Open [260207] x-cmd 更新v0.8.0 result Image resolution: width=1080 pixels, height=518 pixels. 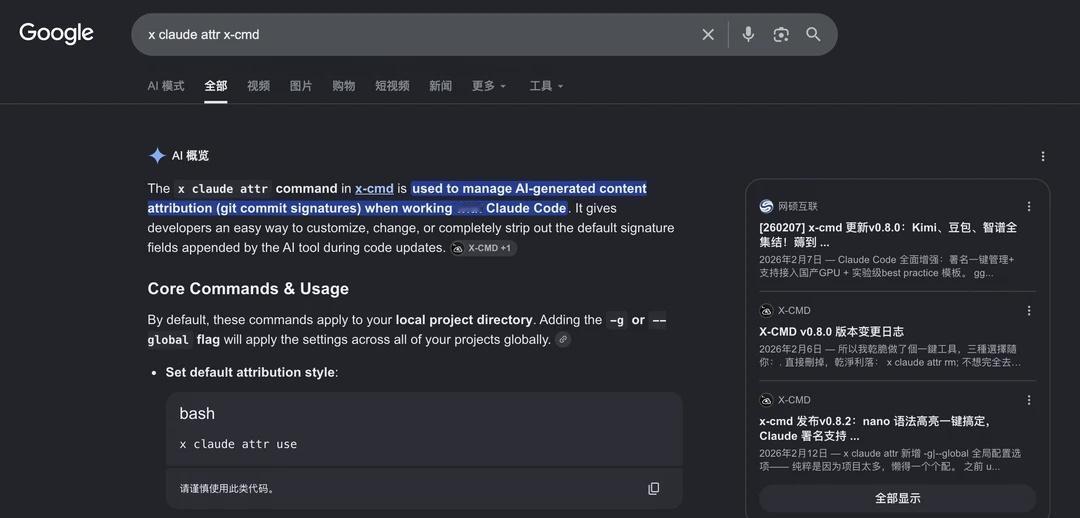(888, 235)
